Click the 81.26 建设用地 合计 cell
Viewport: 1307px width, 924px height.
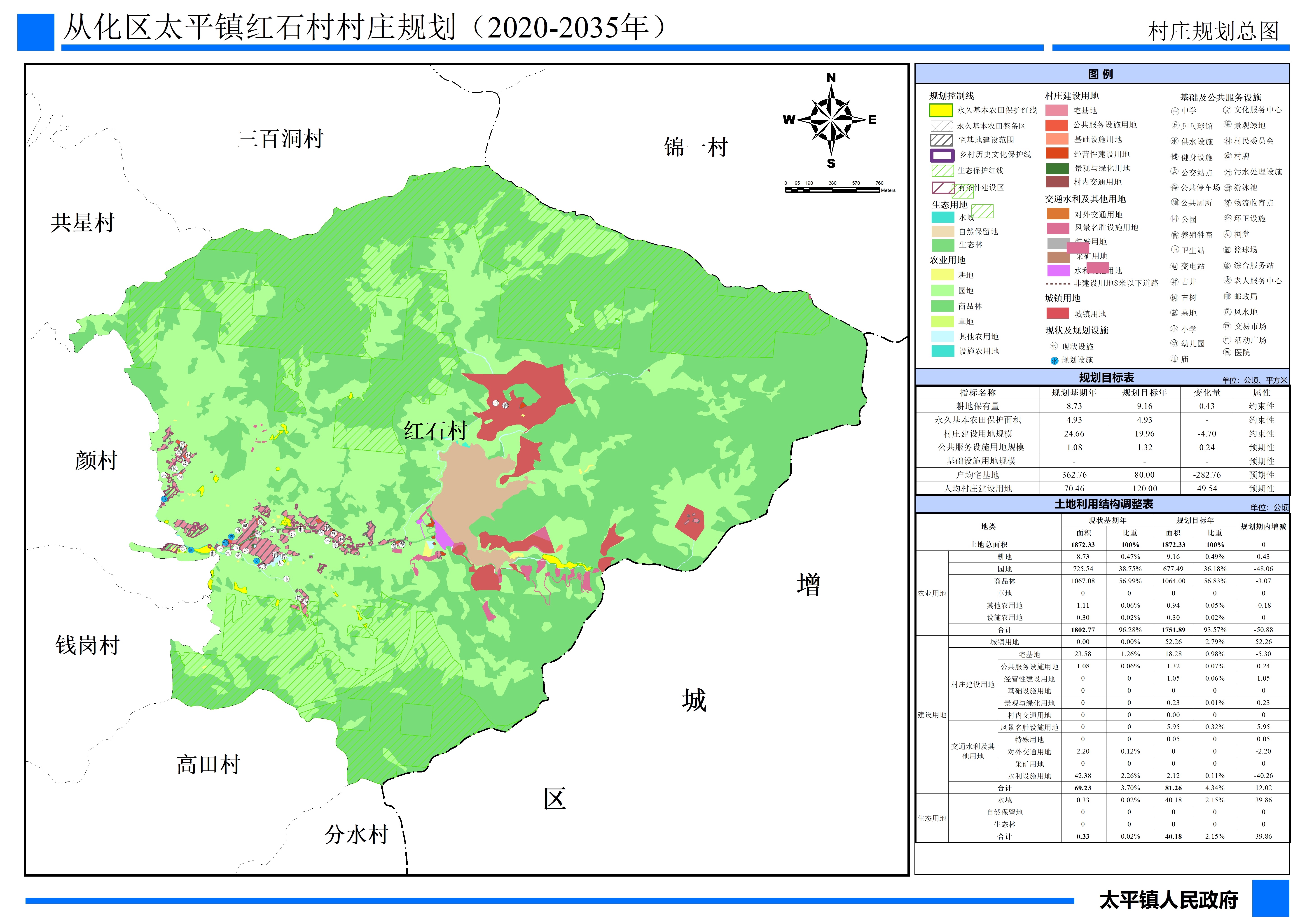(x=1173, y=788)
